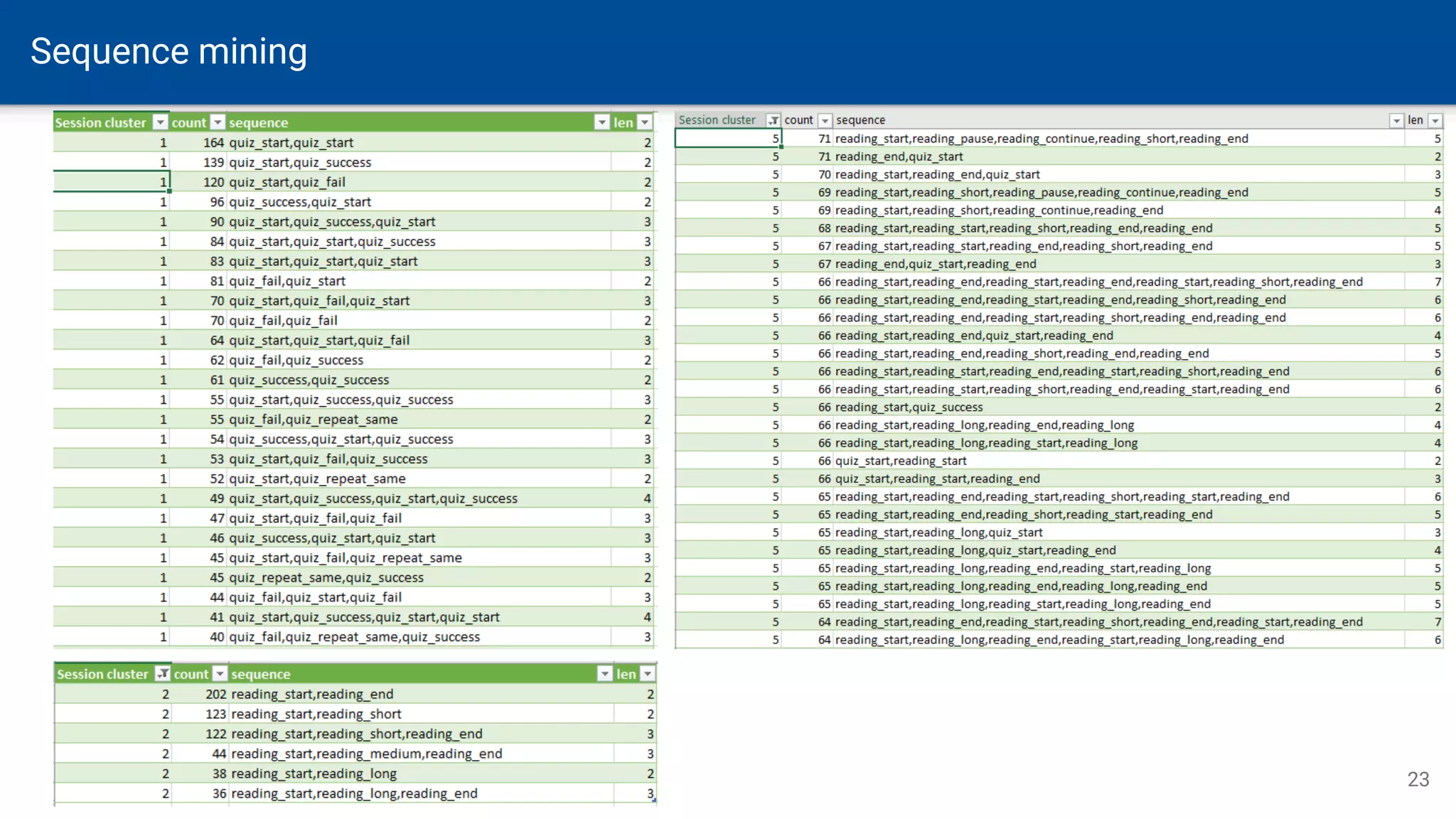1456x819 pixels.
Task: Select 'reading_start,reading_medium,reading_end' cell
Action: pos(421,754)
